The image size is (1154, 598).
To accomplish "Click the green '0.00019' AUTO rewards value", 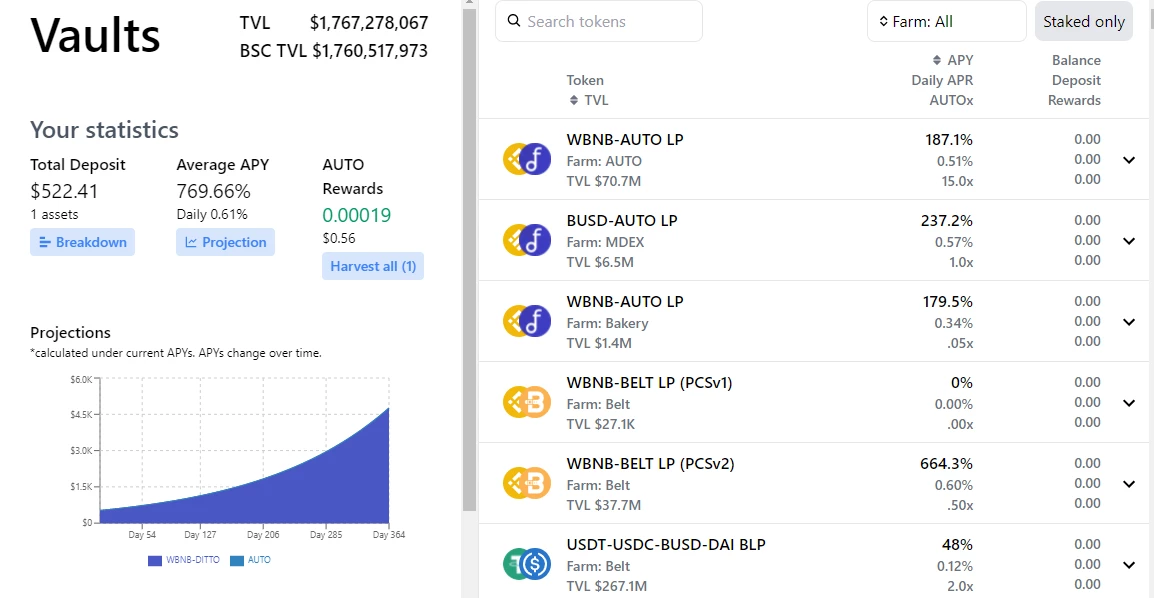I will pos(357,216).
